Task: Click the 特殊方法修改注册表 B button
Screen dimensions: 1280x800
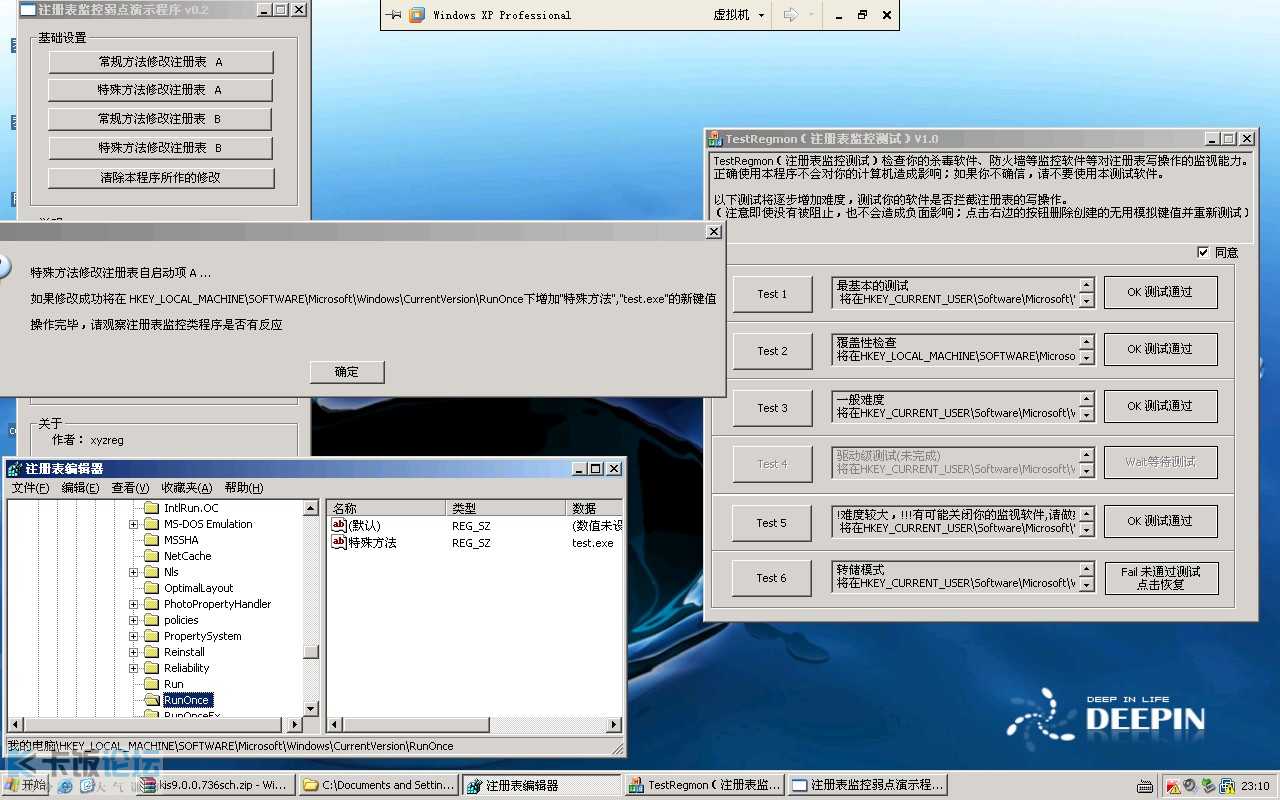Action: click(x=160, y=148)
